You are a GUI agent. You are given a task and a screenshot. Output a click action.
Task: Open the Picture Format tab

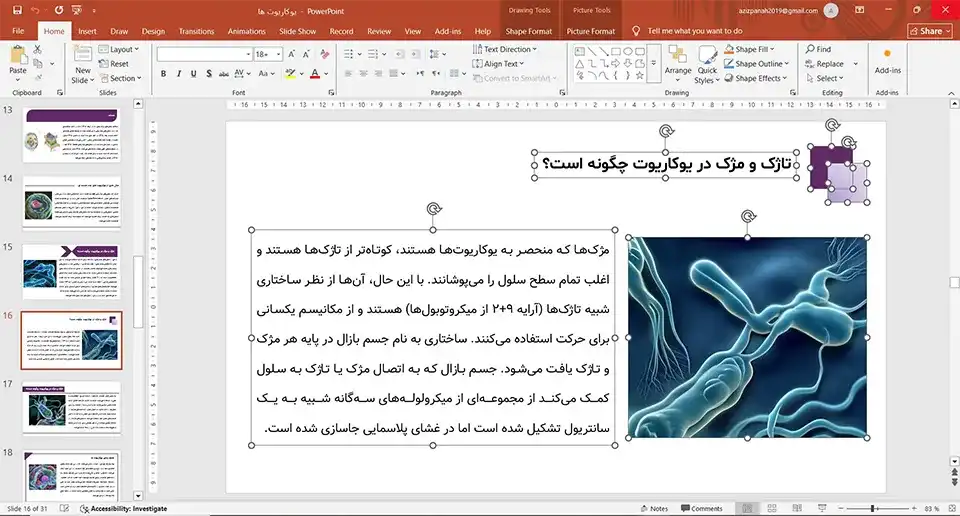(591, 31)
